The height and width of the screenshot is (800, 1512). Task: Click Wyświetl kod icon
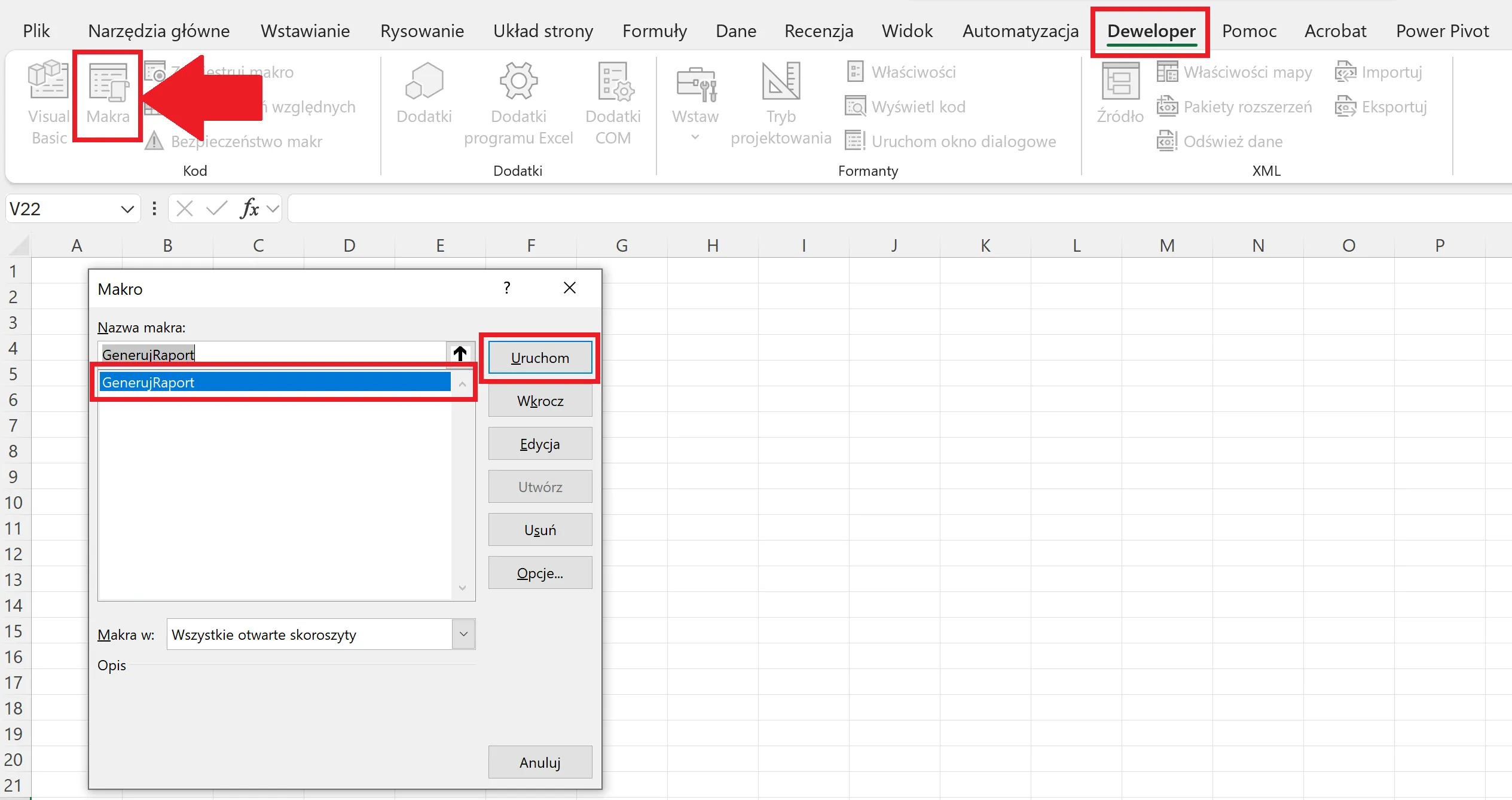pos(855,107)
